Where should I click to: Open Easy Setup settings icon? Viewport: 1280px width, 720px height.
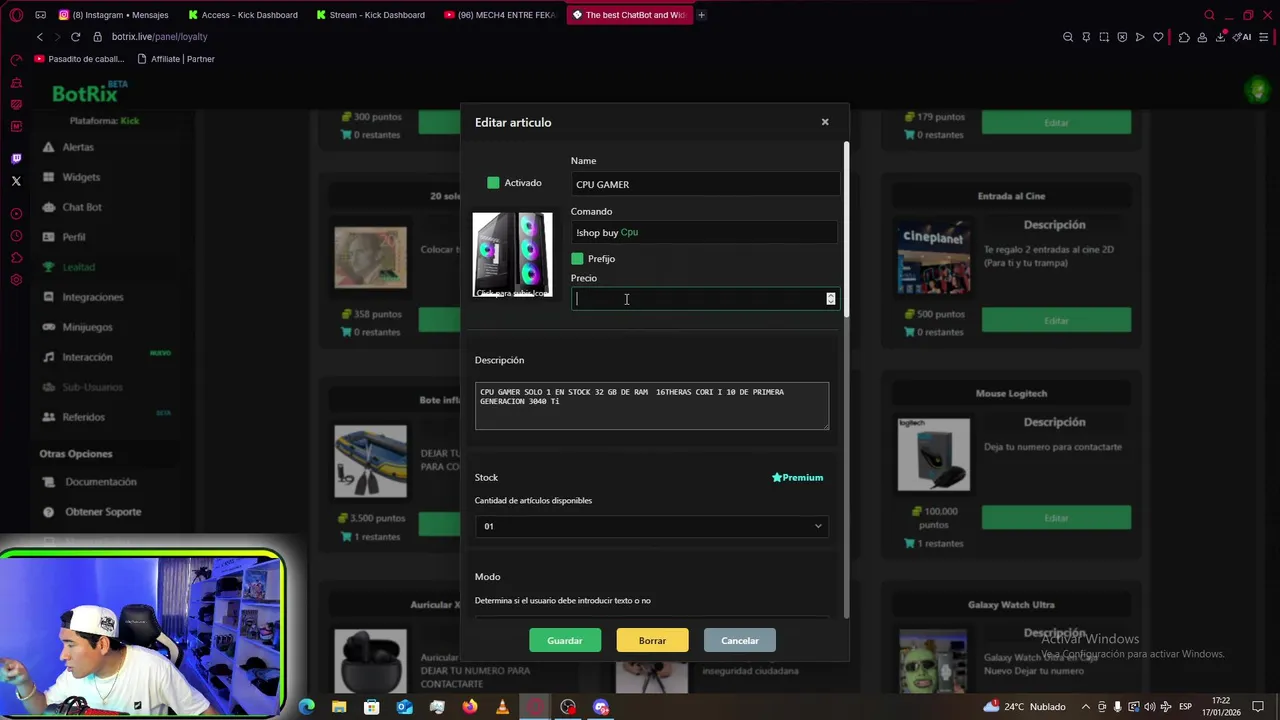pyautogui.click(x=1264, y=37)
